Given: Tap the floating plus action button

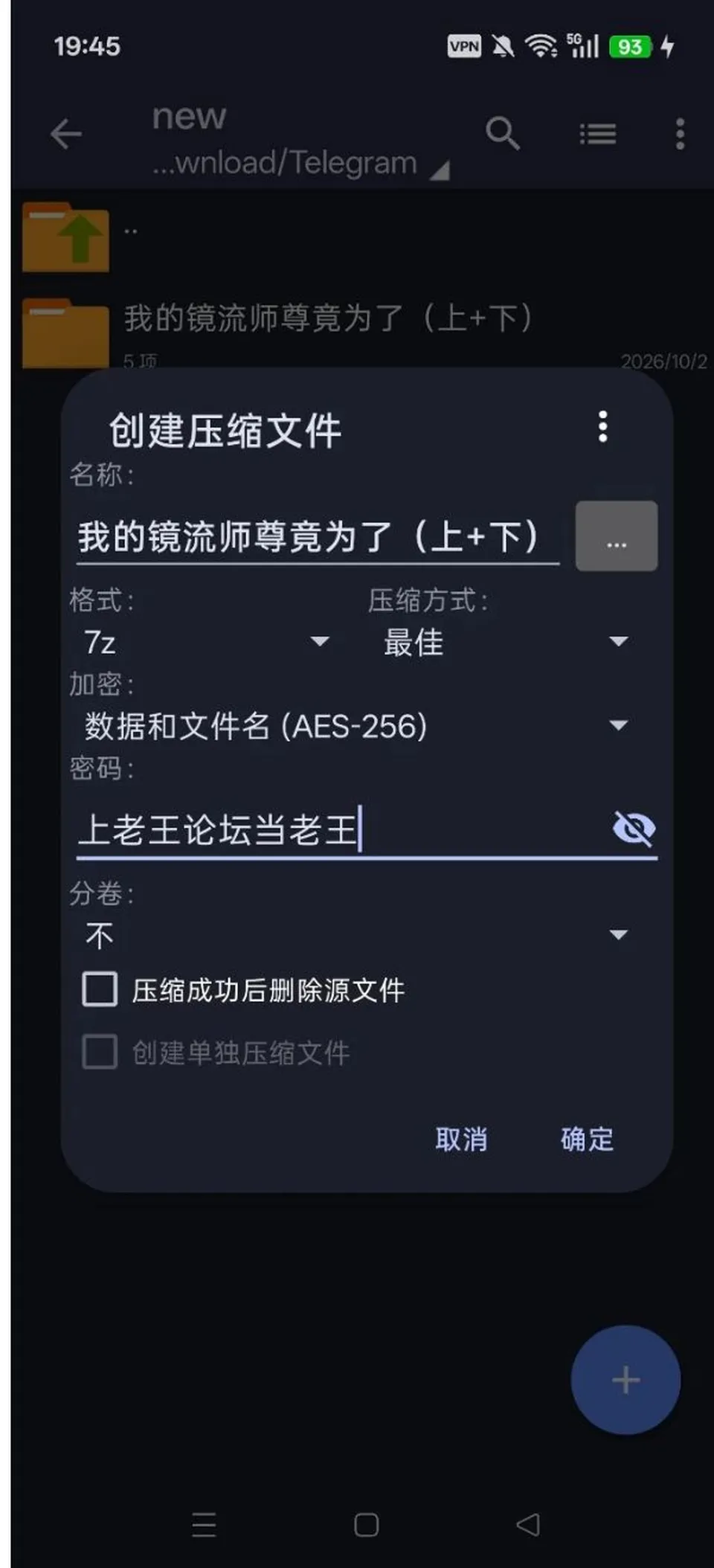Looking at the screenshot, I should coord(625,1380).
